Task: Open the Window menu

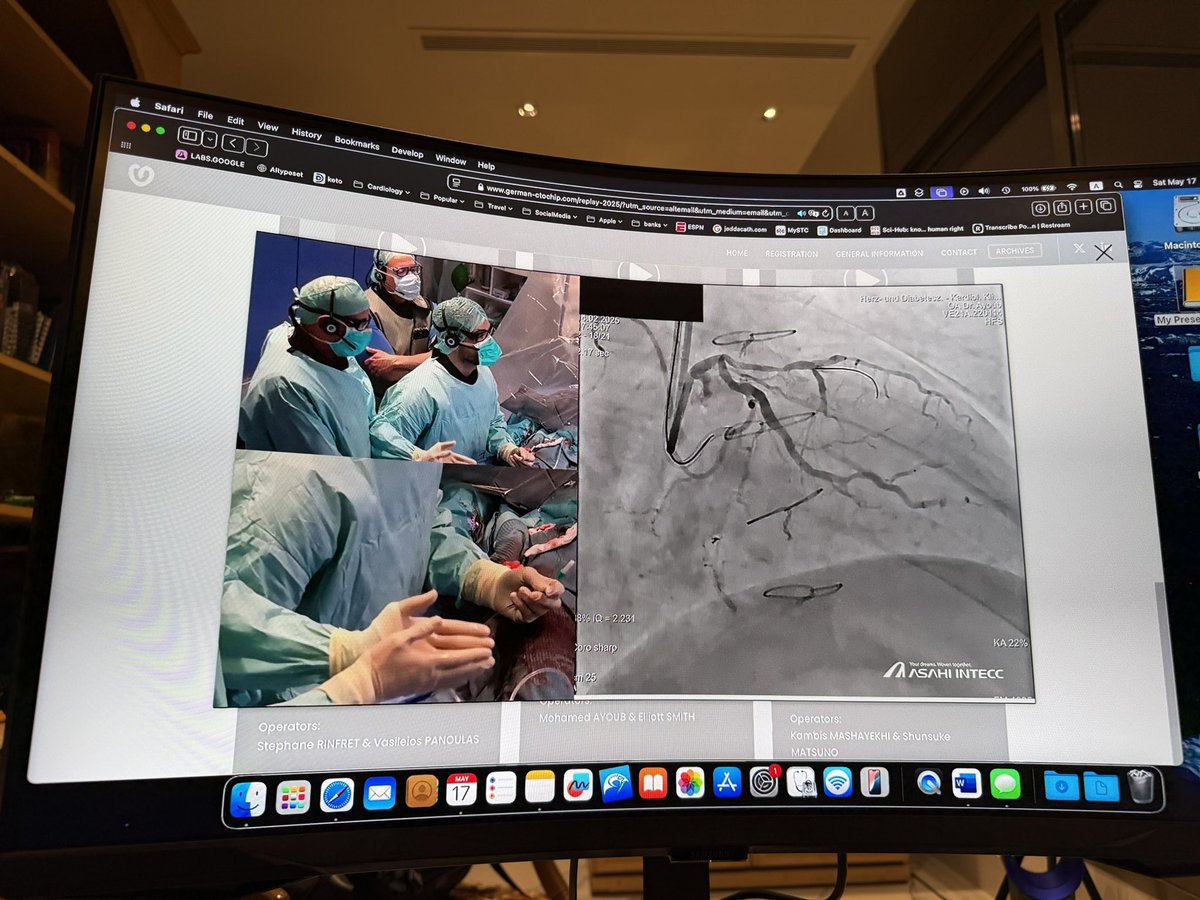Action: click(x=450, y=159)
